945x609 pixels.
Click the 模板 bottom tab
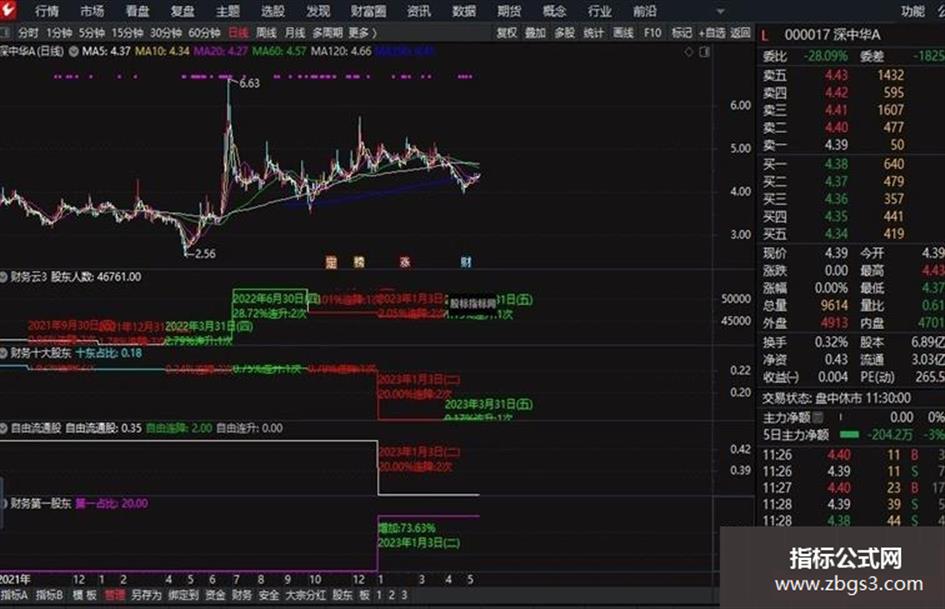[85, 595]
